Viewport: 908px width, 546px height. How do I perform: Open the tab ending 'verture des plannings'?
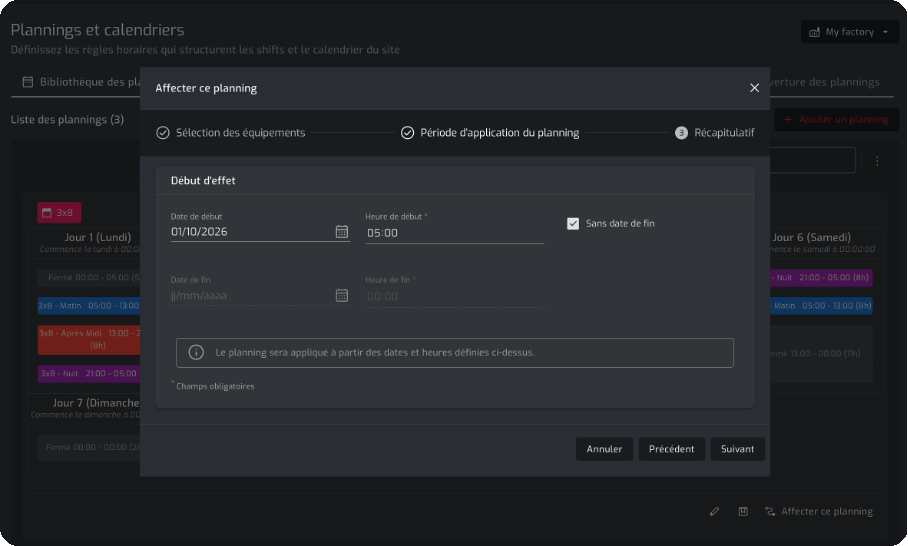pos(825,82)
